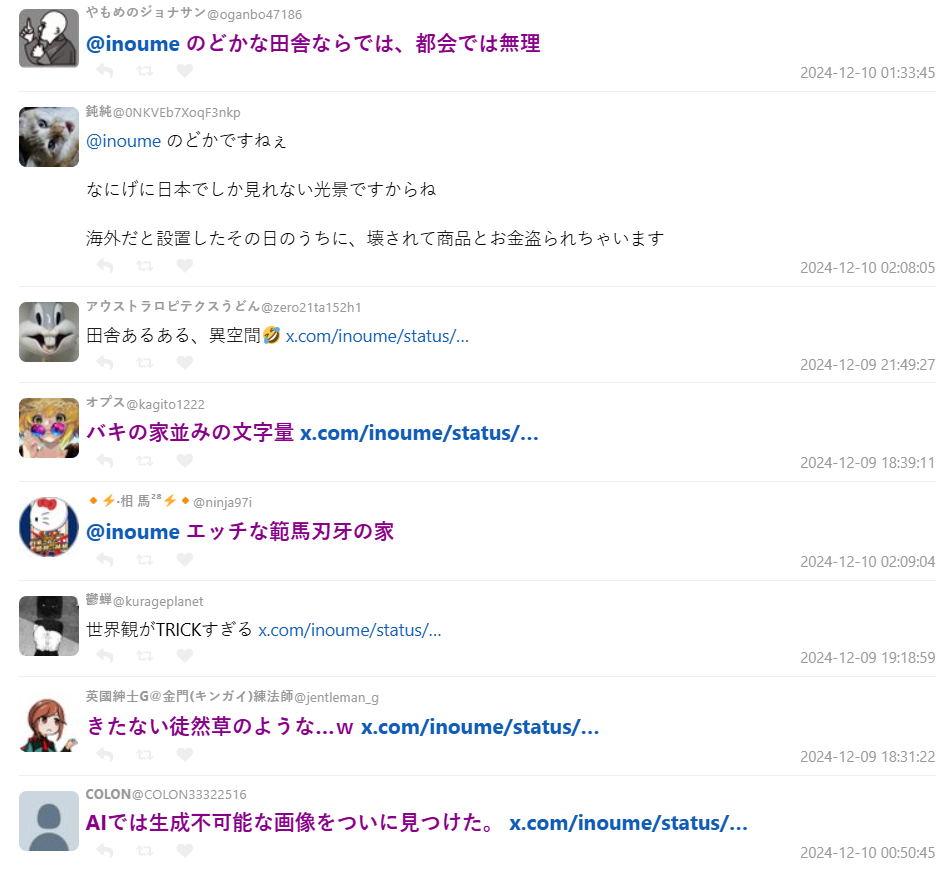Open status link in zero21ta152h1 tweet
This screenshot has height=875, width=942.
(377, 336)
